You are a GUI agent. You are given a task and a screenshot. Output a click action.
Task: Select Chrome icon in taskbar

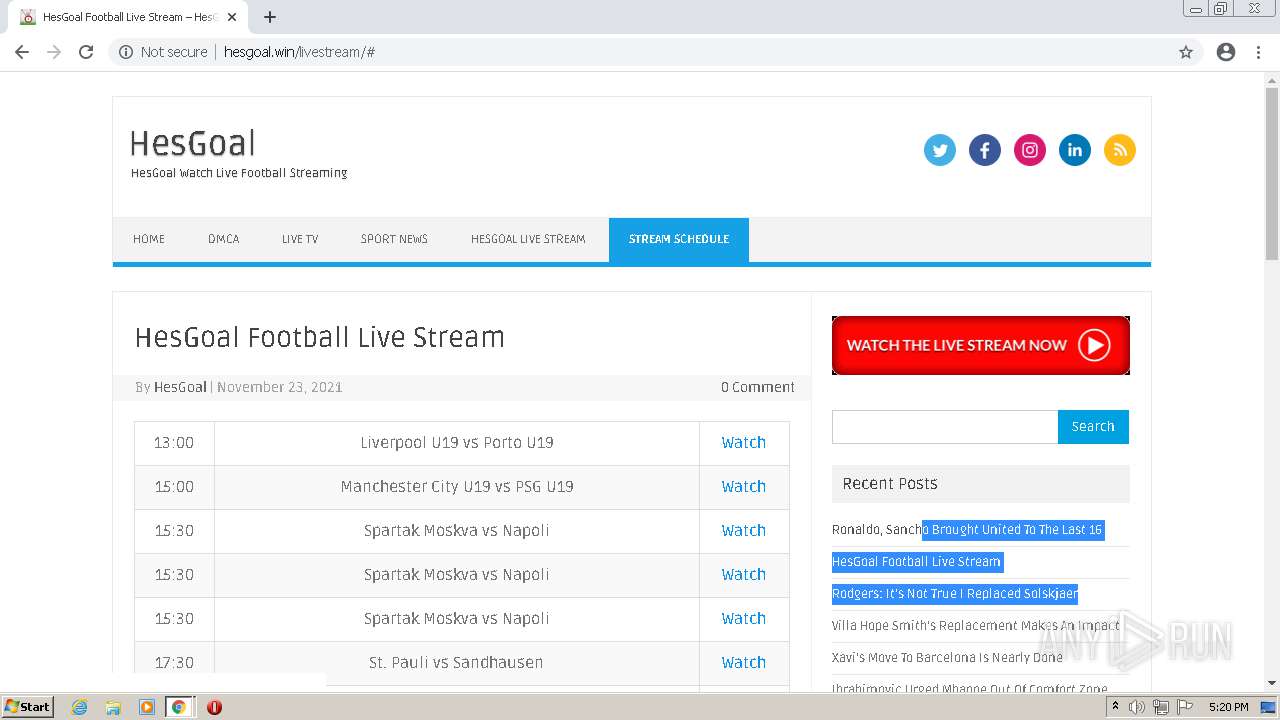(x=179, y=707)
